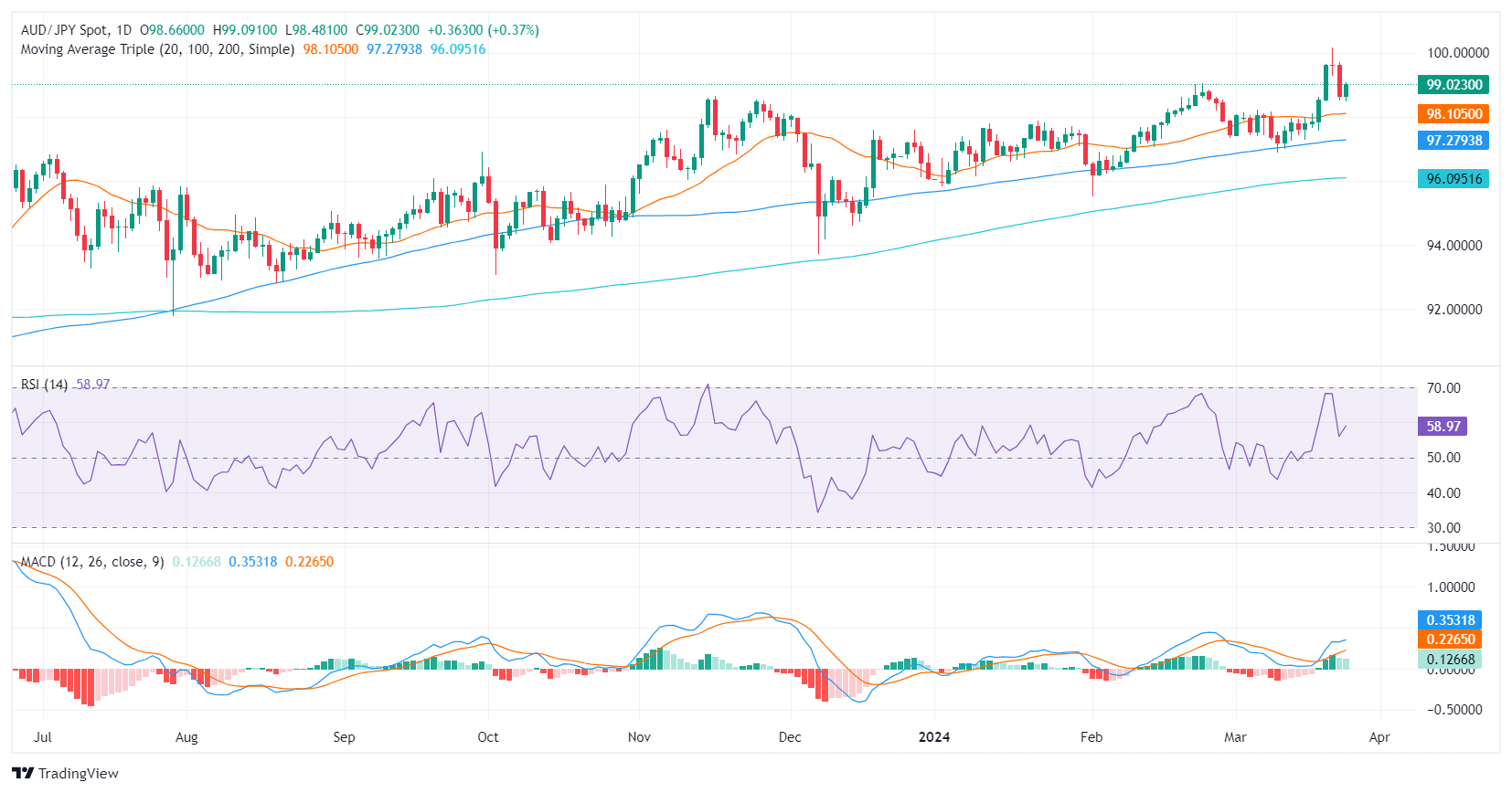Click the RSI (14) indicator label
Screen dimensions: 1512x793
(44, 385)
